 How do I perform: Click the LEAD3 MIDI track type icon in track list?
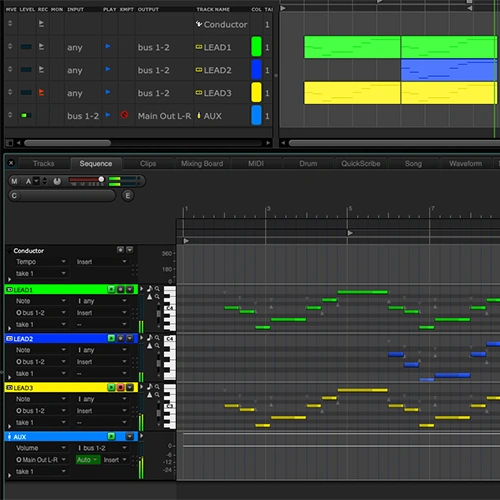click(x=199, y=93)
